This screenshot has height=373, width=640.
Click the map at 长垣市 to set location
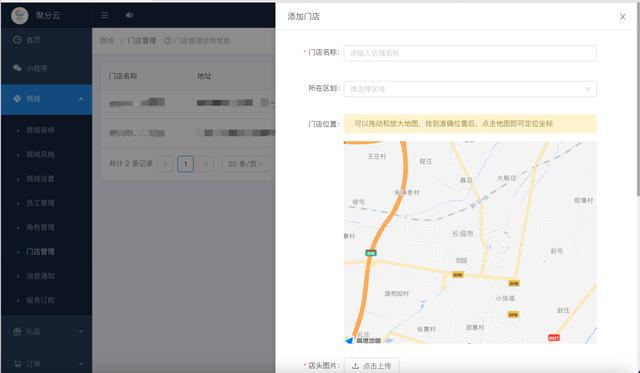pos(462,233)
